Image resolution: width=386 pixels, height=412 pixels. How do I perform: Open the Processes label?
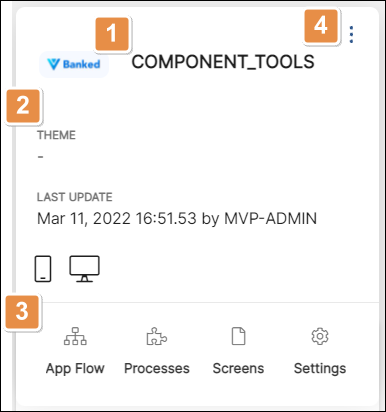157,368
